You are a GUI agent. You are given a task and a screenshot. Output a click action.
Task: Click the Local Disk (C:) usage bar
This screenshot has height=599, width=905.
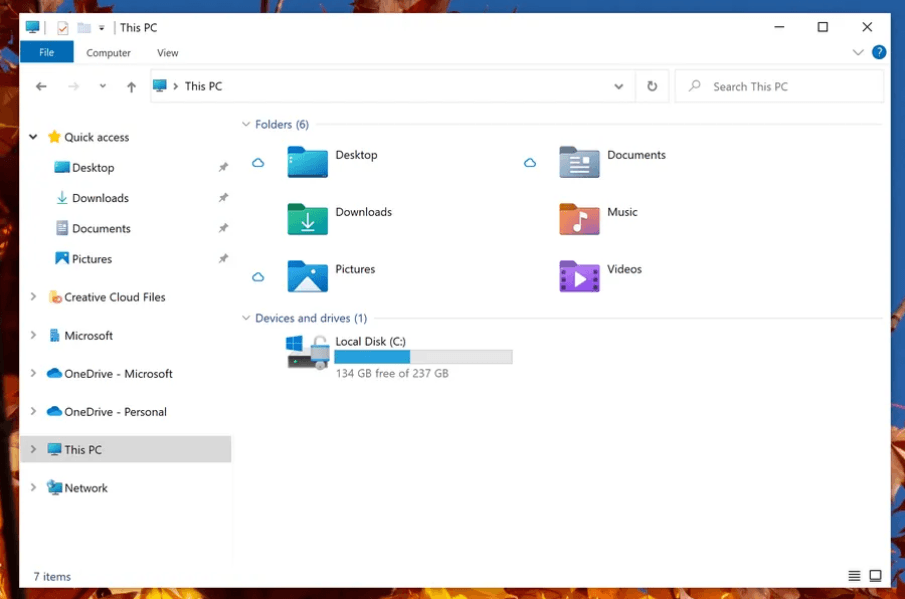pyautogui.click(x=423, y=357)
